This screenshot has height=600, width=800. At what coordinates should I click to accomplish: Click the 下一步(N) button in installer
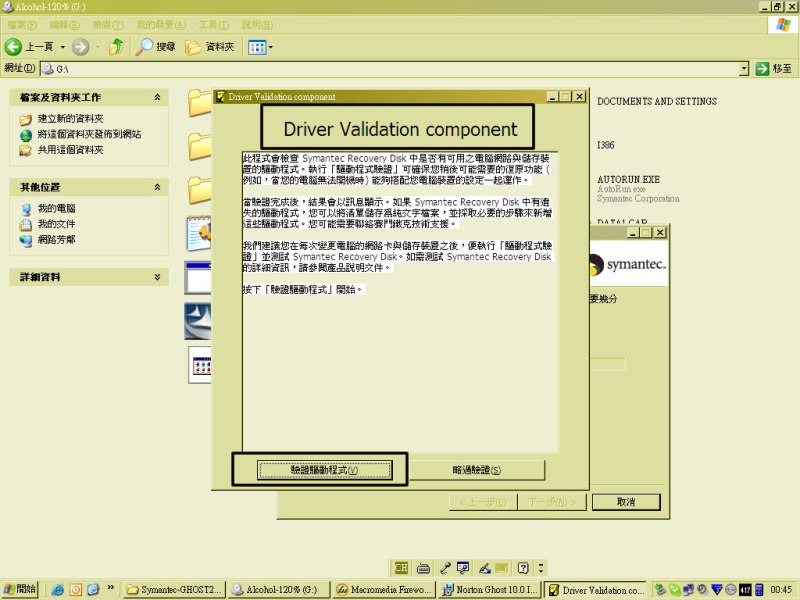(552, 502)
